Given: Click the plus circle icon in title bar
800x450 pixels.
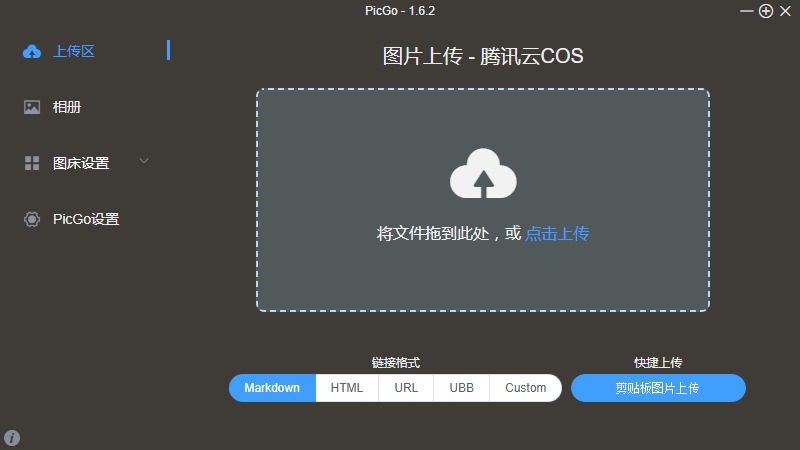Looking at the screenshot, I should (x=766, y=11).
